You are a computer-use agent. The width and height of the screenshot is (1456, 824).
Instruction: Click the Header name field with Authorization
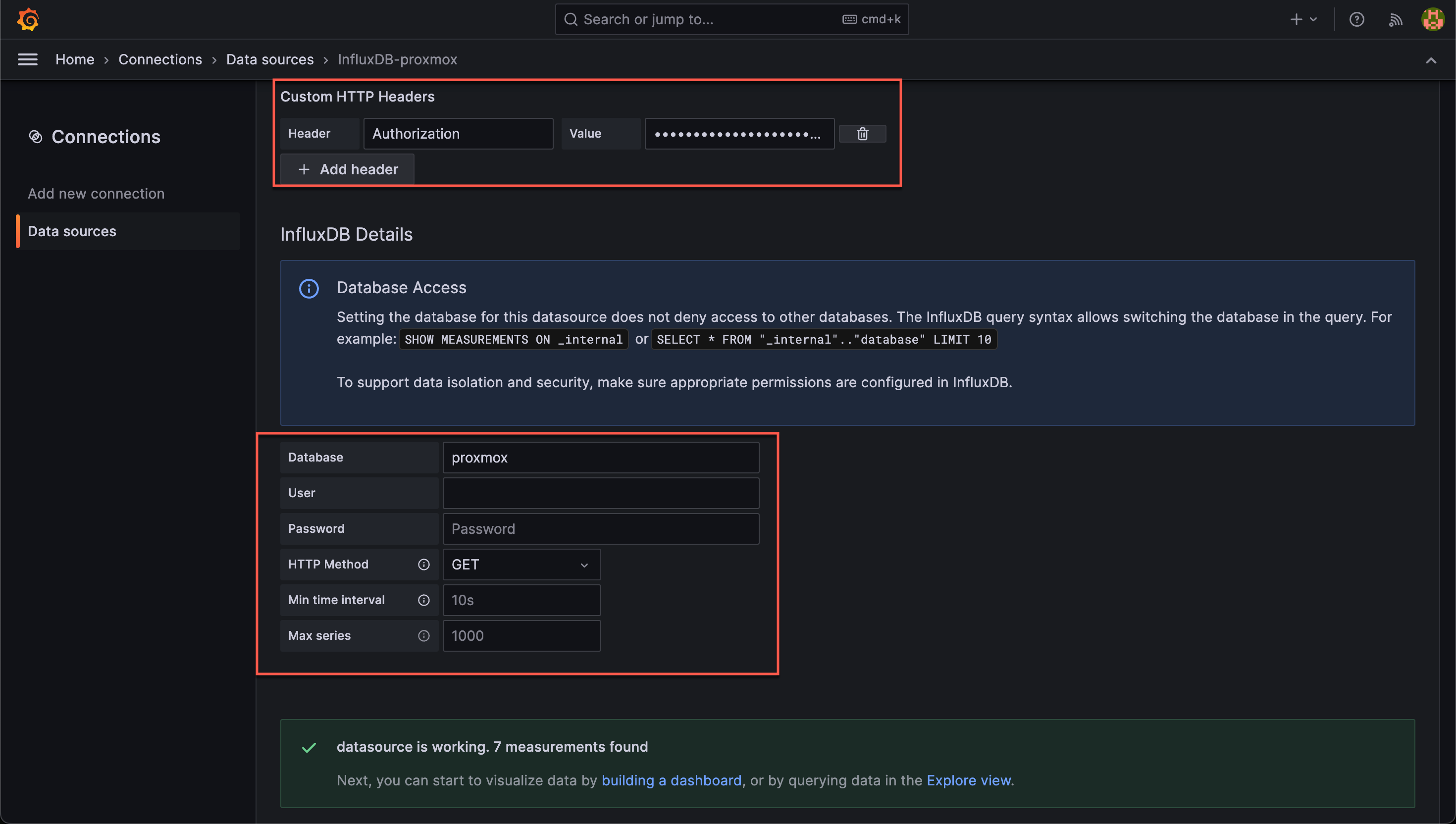point(459,134)
